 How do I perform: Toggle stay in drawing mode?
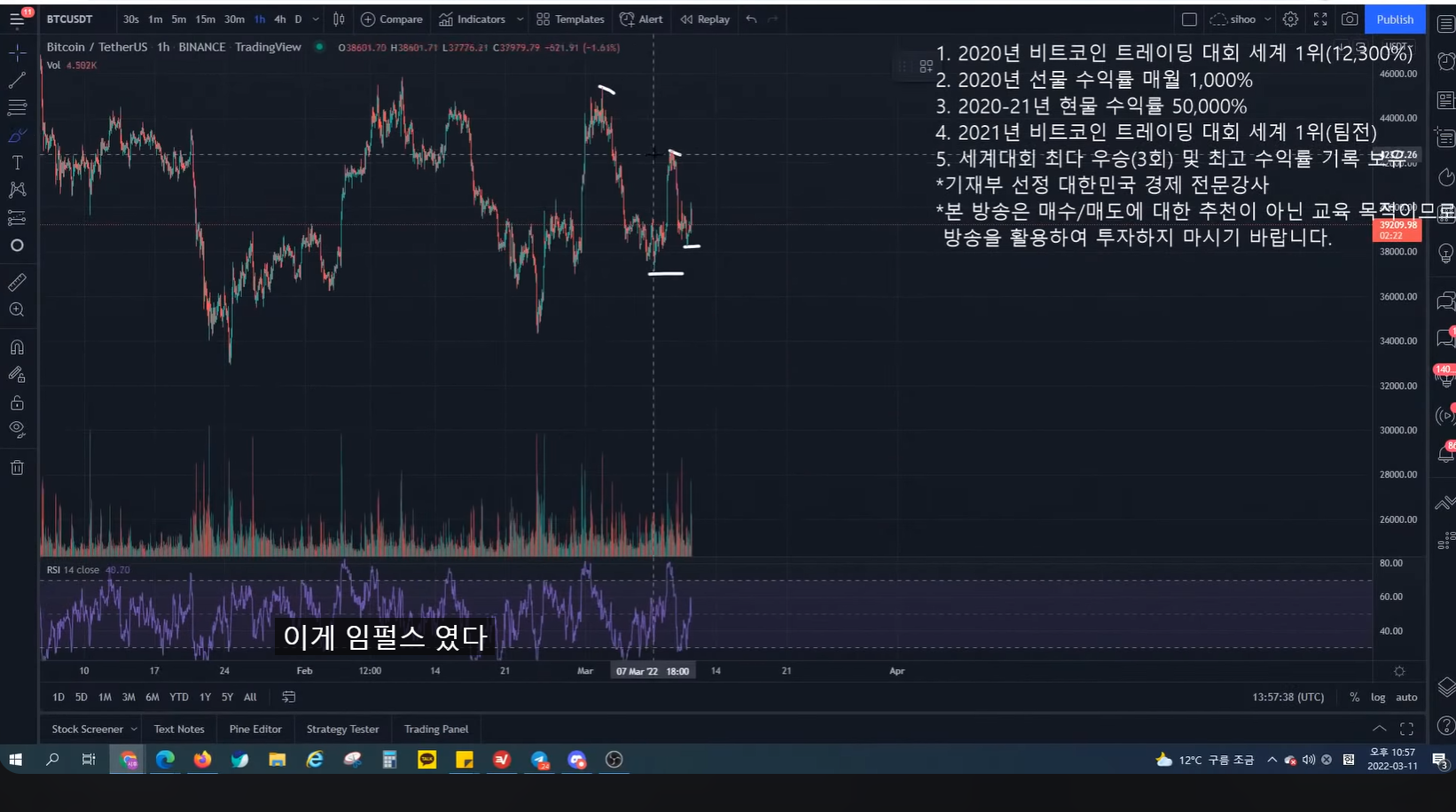click(x=17, y=375)
